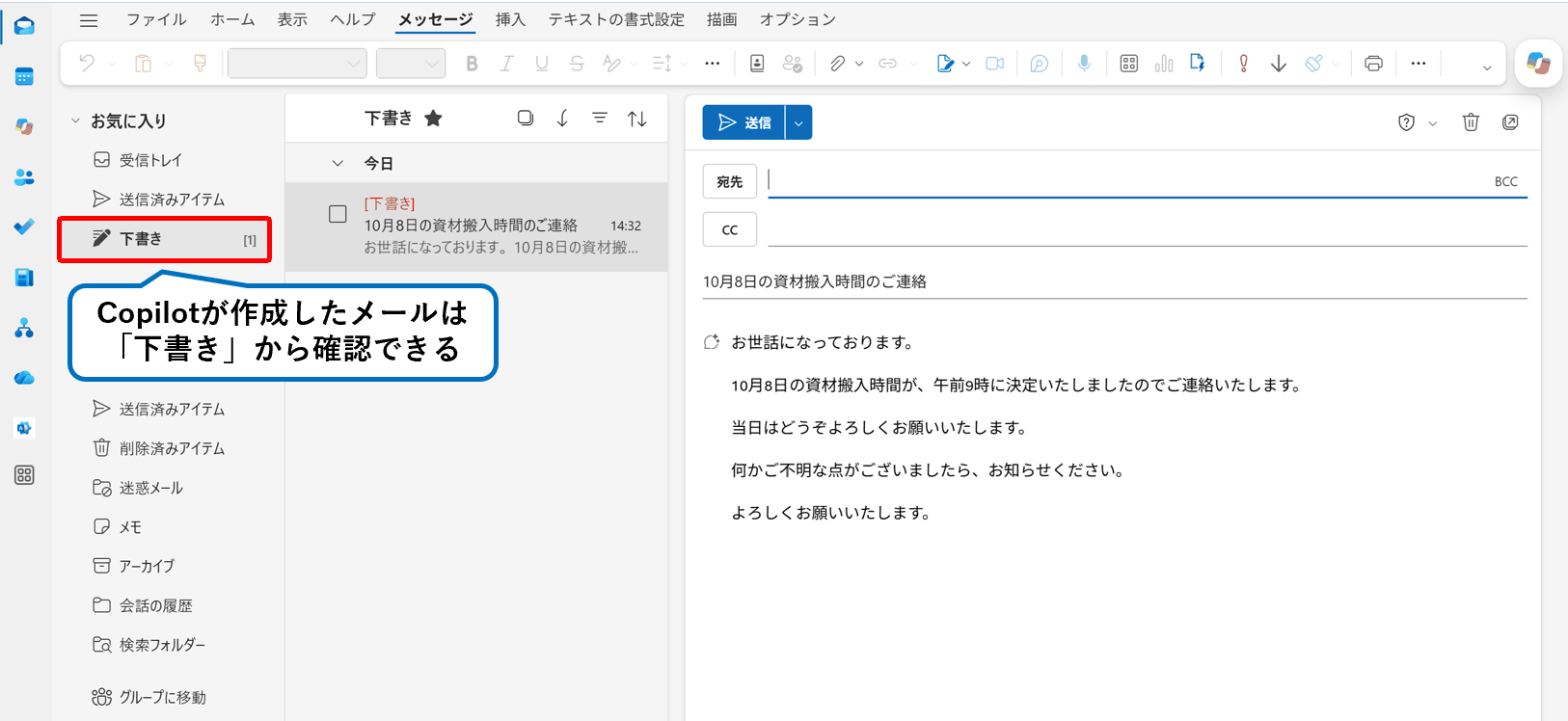Collapse the 今日 group in the message list
Image resolution: width=1568 pixels, height=721 pixels.
tap(338, 164)
